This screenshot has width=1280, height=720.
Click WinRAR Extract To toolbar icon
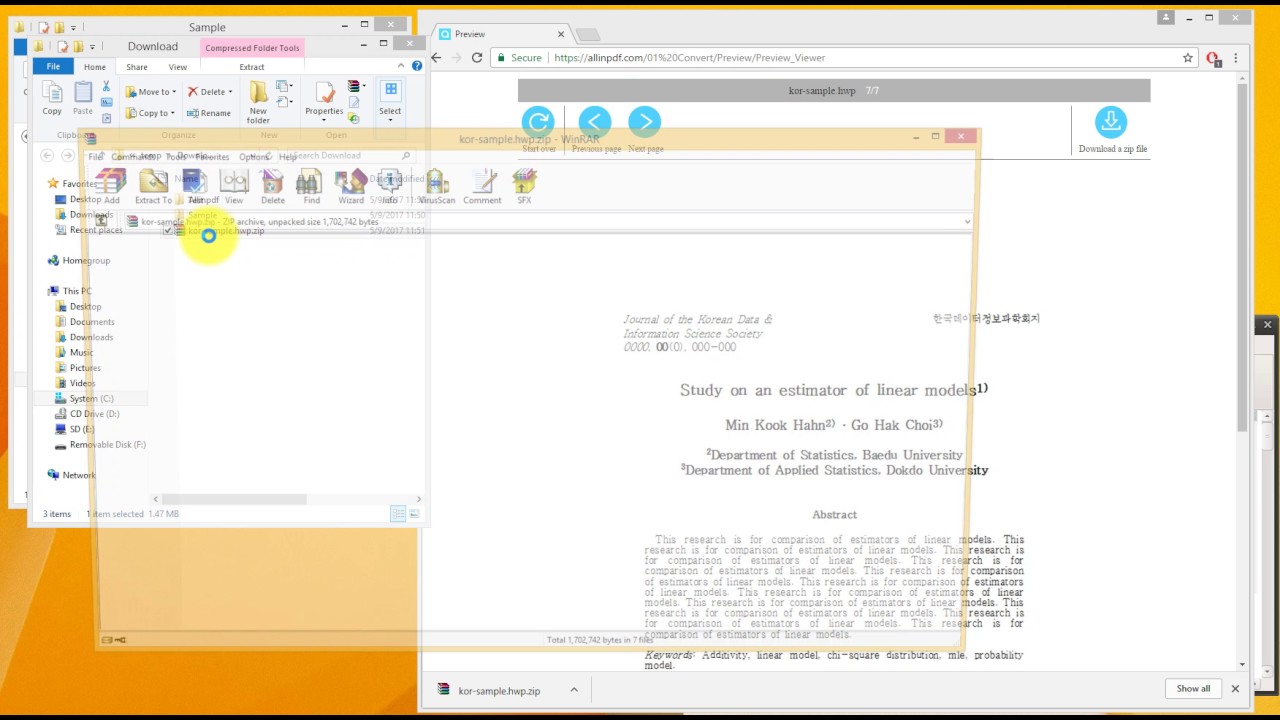pos(153,181)
